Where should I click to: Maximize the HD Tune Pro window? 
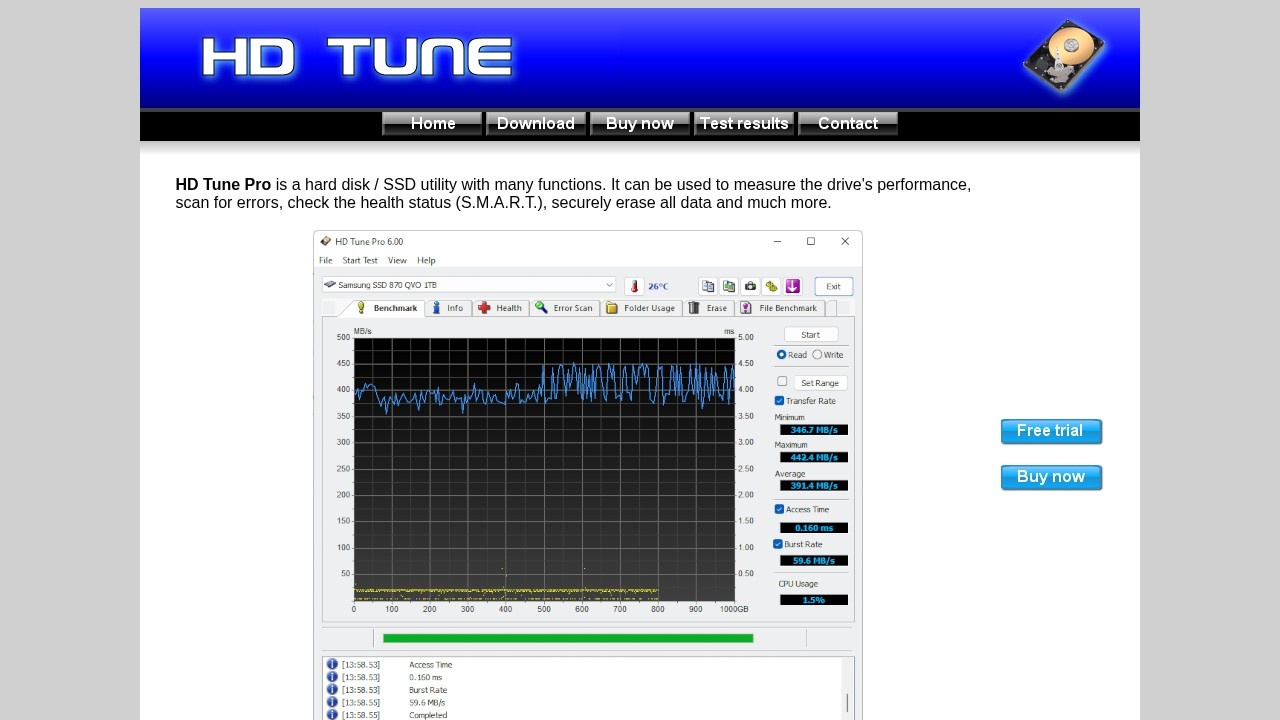tap(811, 241)
